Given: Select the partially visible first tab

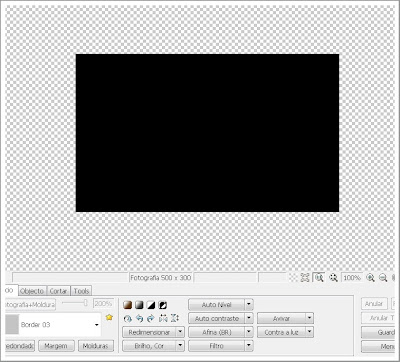Looking at the screenshot, I should point(10,290).
